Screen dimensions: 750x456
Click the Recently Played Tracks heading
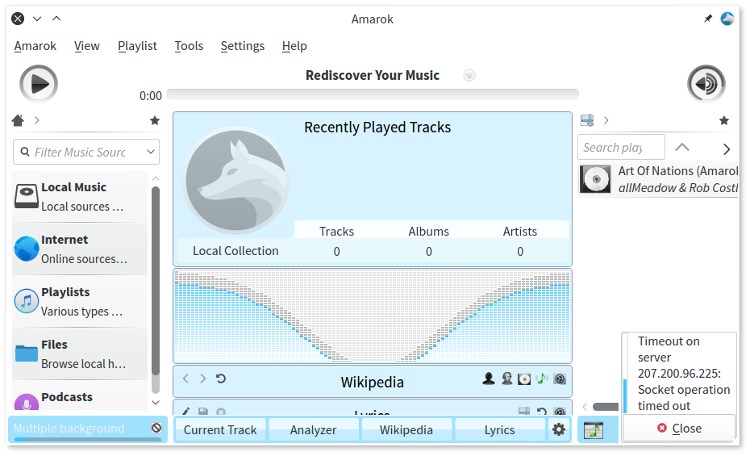(x=377, y=127)
